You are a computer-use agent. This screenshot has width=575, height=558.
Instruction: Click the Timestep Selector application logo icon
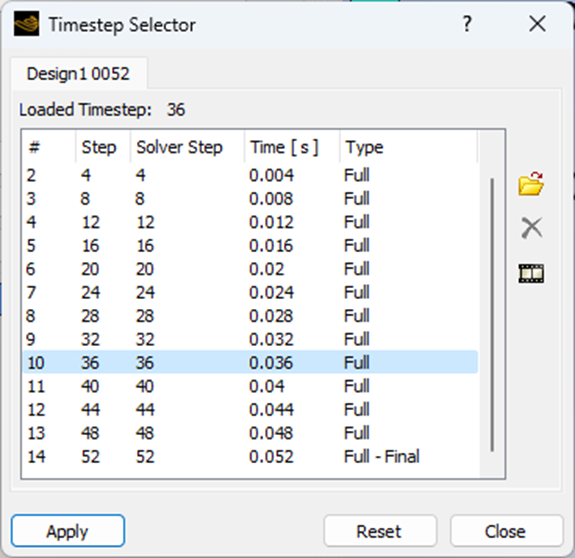point(26,24)
